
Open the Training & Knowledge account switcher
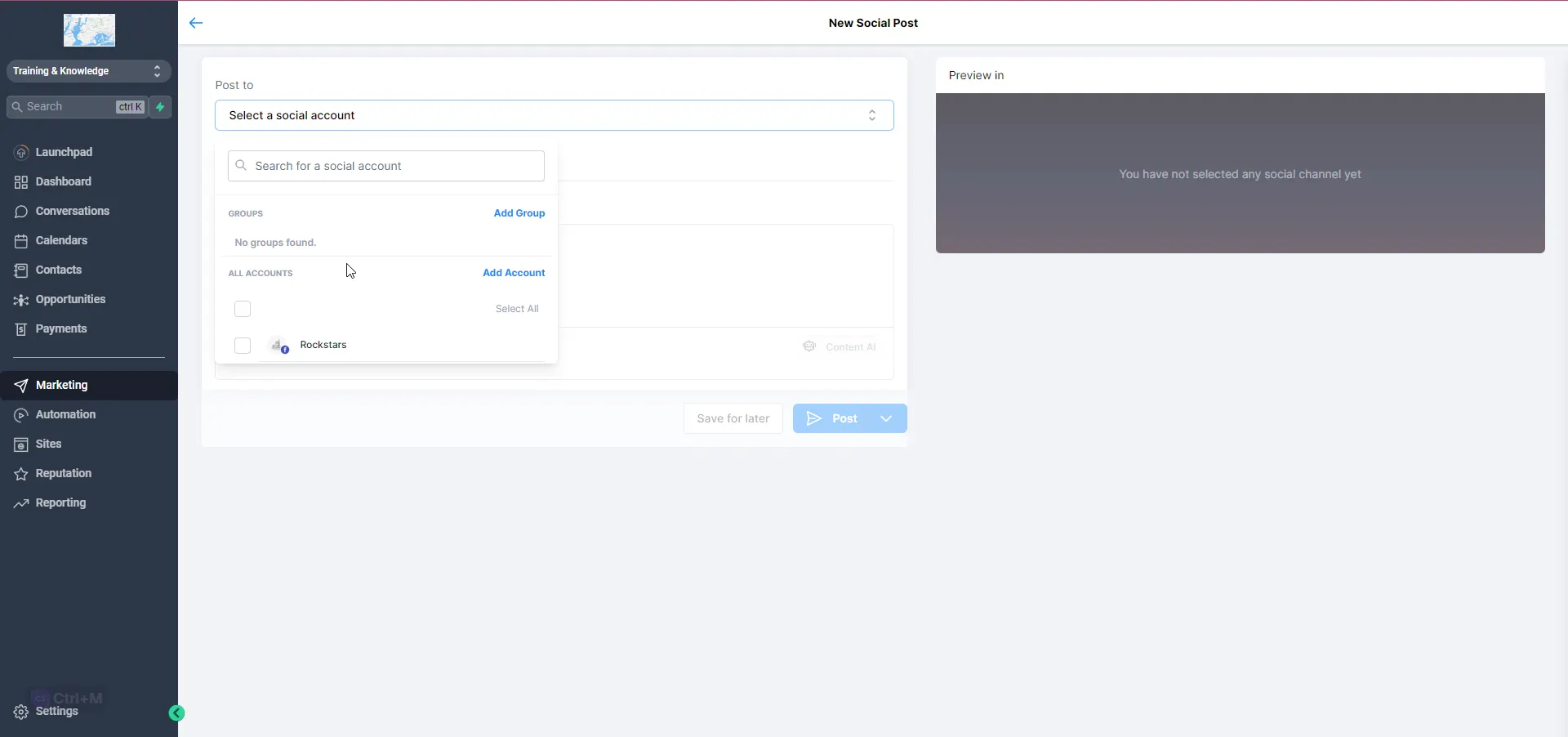click(x=89, y=71)
